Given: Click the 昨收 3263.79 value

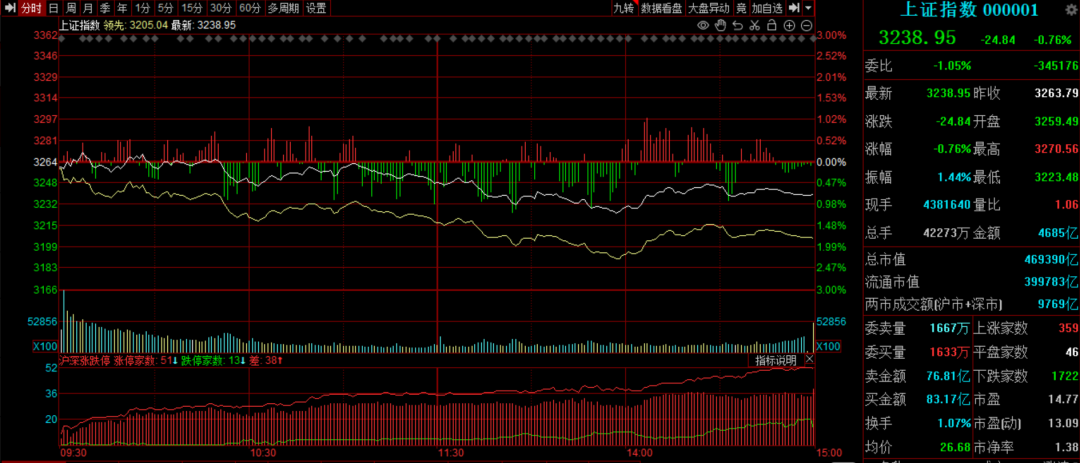Looking at the screenshot, I should tap(1055, 93).
